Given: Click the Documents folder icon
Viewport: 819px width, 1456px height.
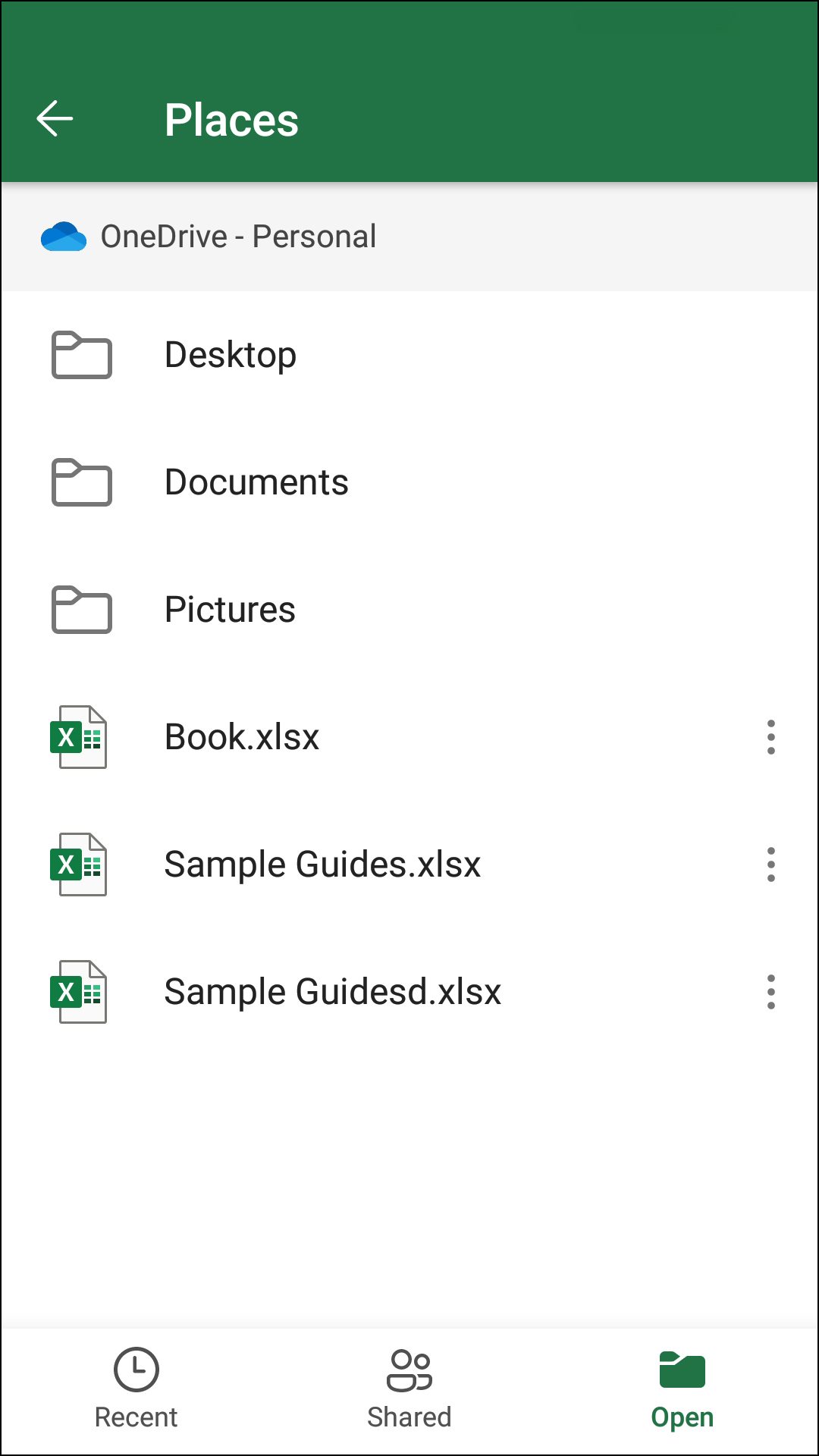Looking at the screenshot, I should pyautogui.click(x=81, y=482).
